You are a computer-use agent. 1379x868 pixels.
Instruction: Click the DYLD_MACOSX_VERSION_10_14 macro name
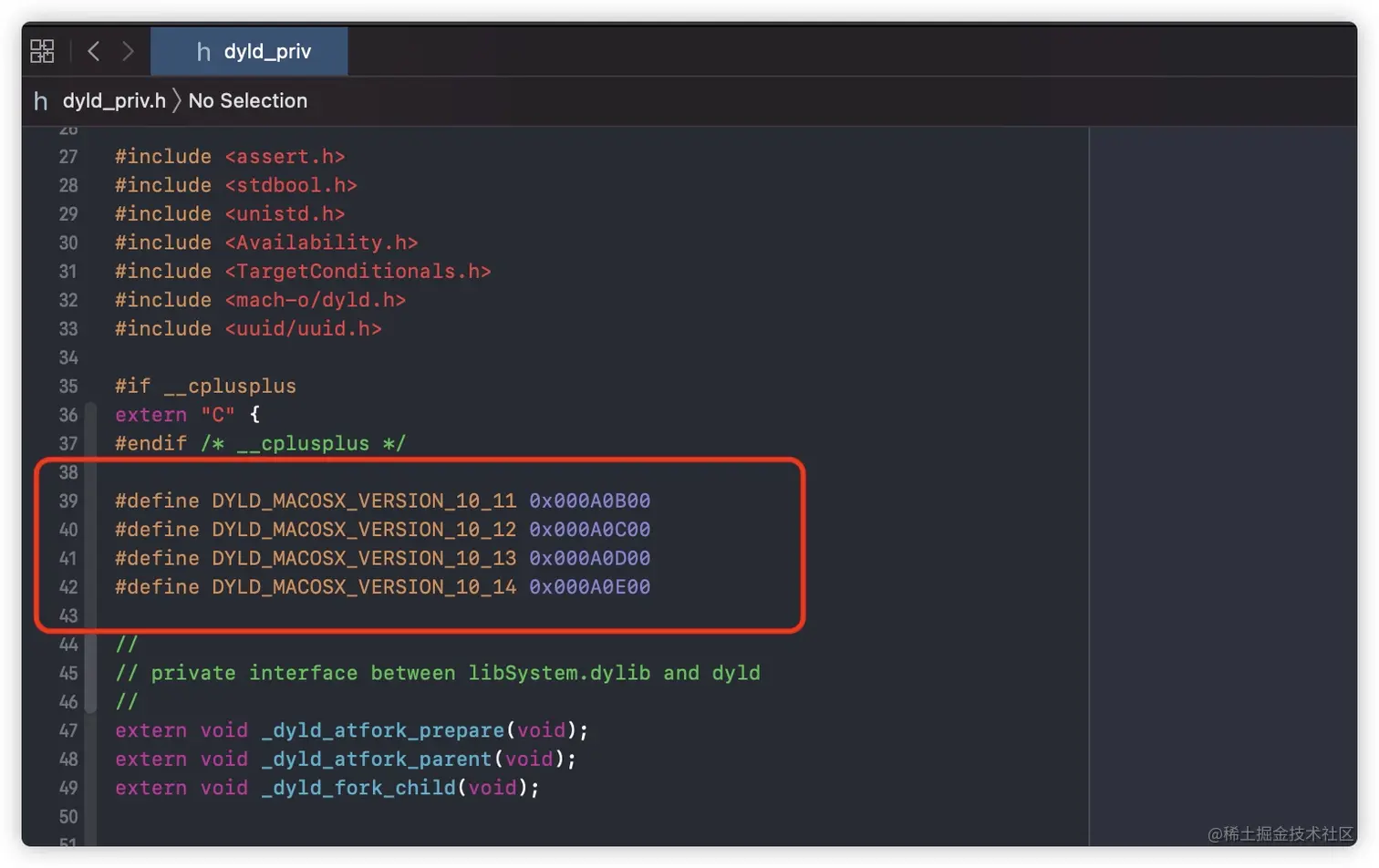(364, 586)
